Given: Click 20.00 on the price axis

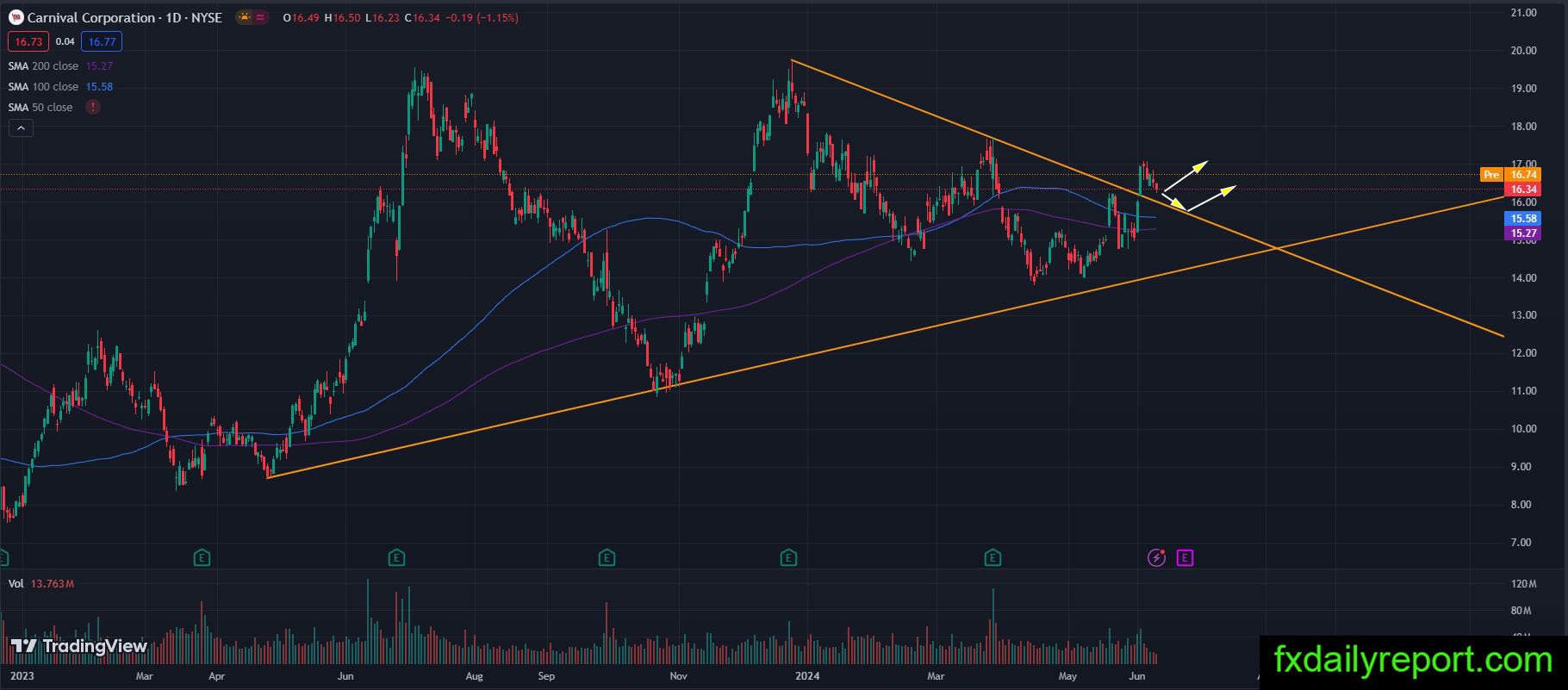Looking at the screenshot, I should (x=1523, y=50).
